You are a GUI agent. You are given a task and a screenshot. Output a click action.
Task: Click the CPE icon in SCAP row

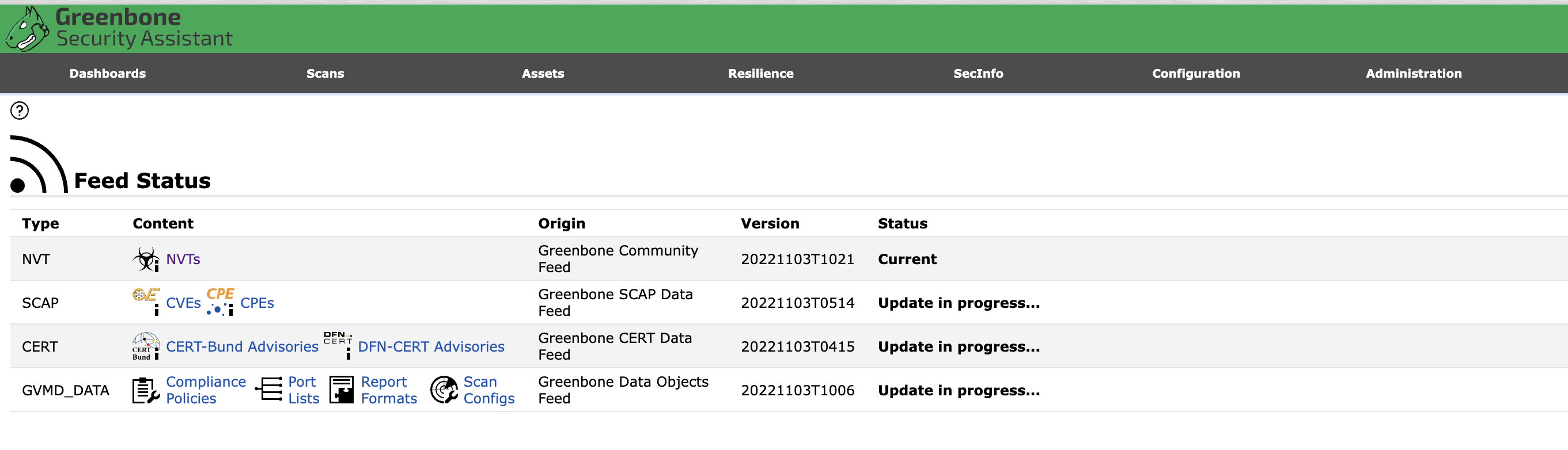coord(221,302)
